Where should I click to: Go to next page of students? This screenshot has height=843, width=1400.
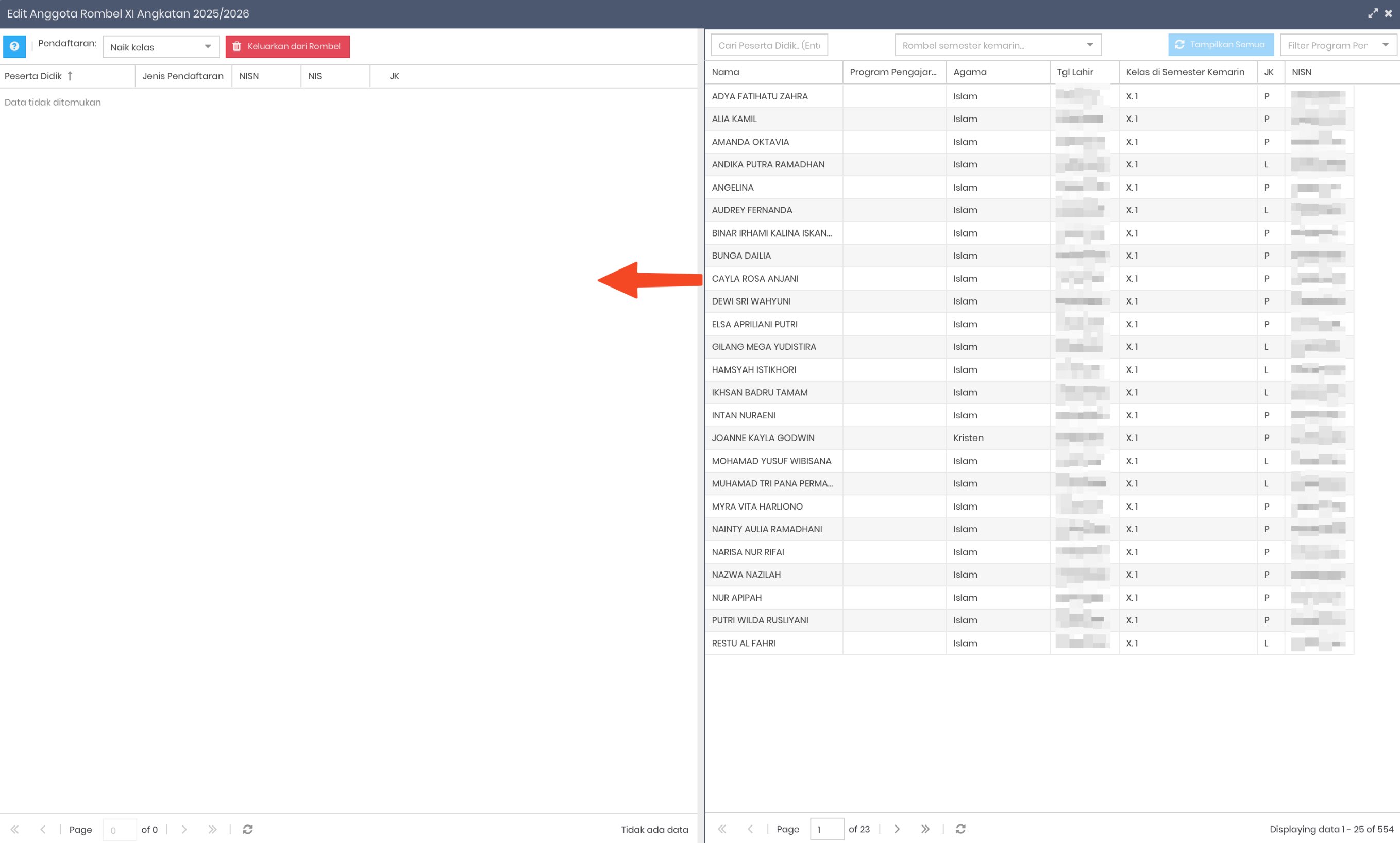click(897, 829)
